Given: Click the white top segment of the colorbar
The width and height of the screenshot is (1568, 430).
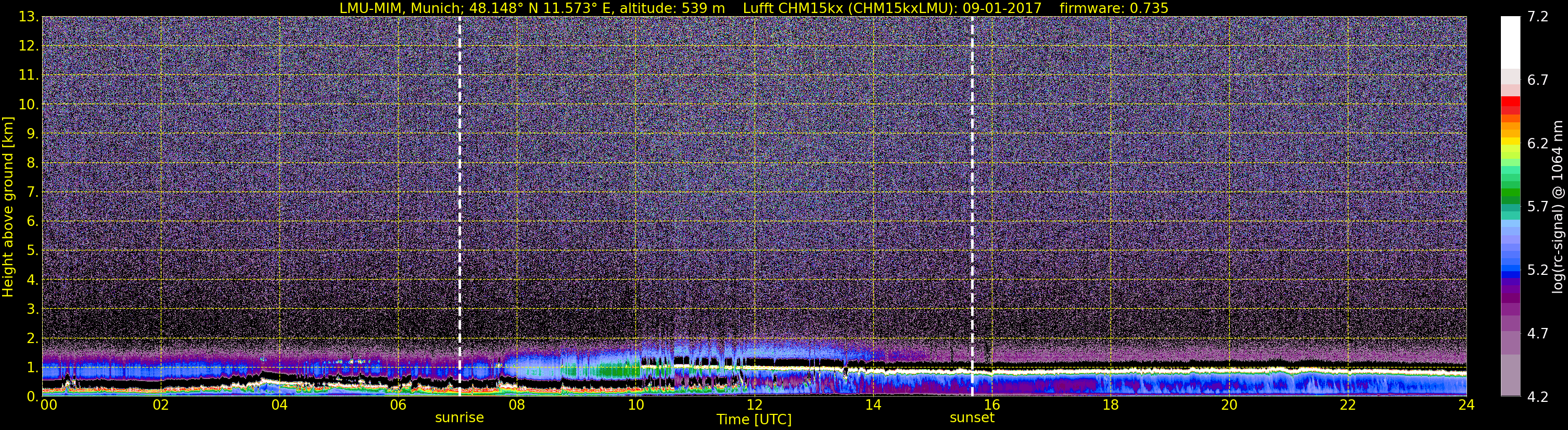Looking at the screenshot, I should pyautogui.click(x=1510, y=42).
